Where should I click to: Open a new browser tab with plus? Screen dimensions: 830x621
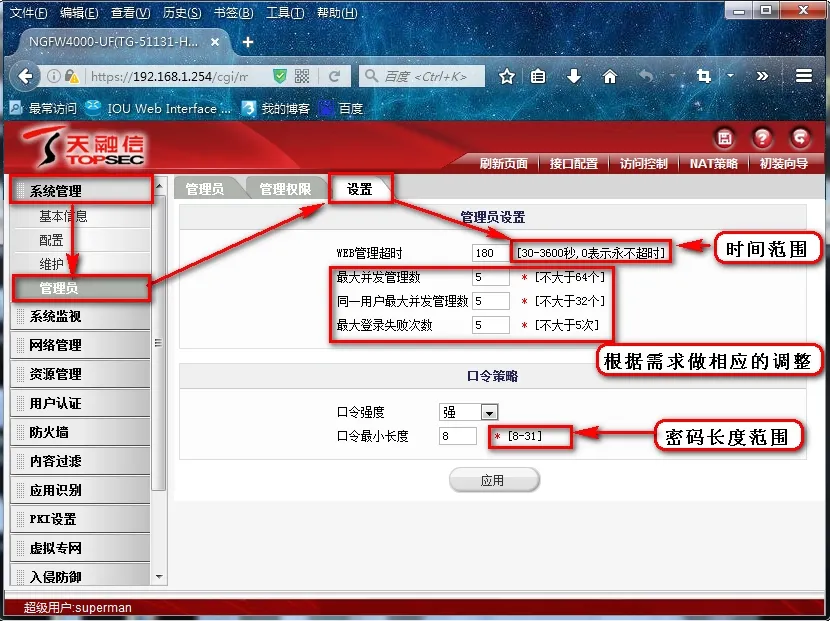248,42
